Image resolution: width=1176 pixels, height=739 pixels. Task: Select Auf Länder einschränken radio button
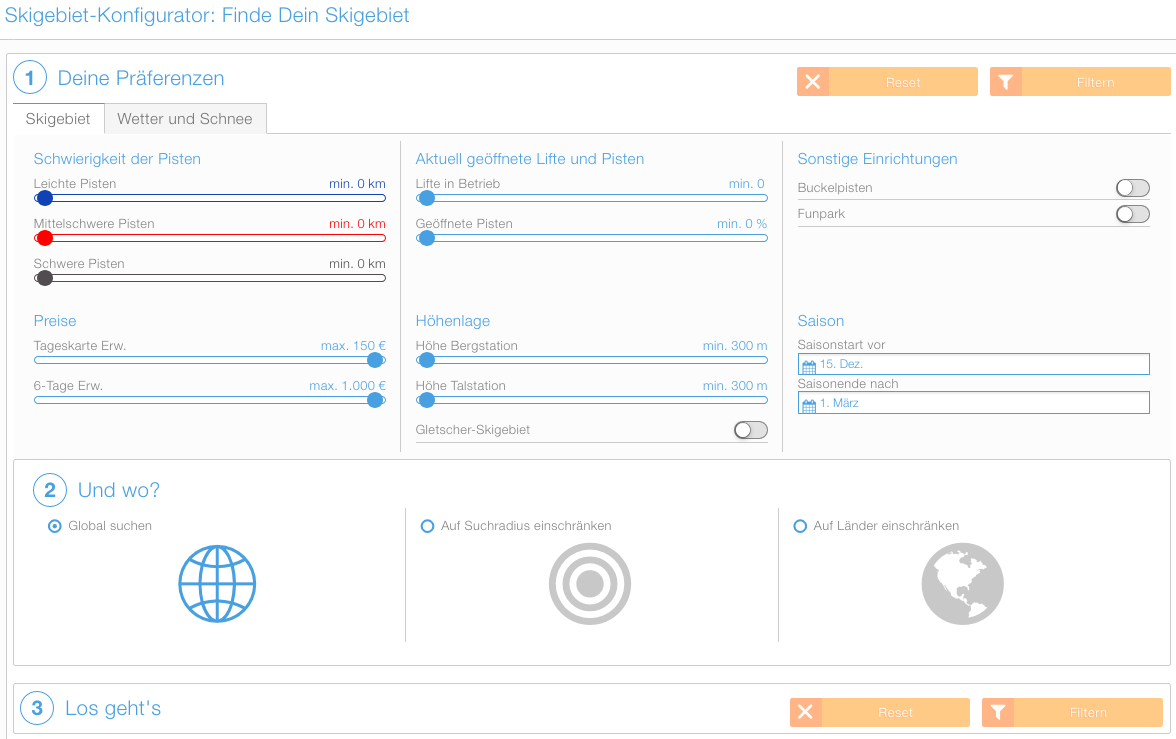click(x=800, y=526)
